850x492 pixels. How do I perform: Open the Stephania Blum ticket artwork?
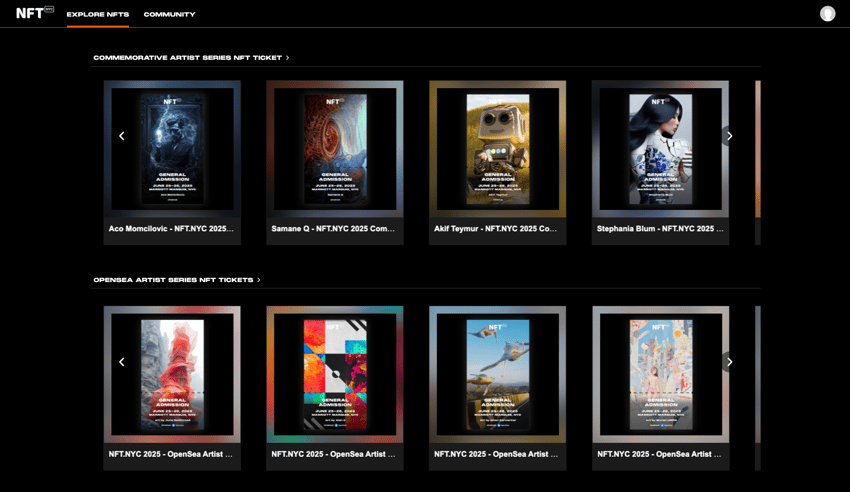point(660,149)
